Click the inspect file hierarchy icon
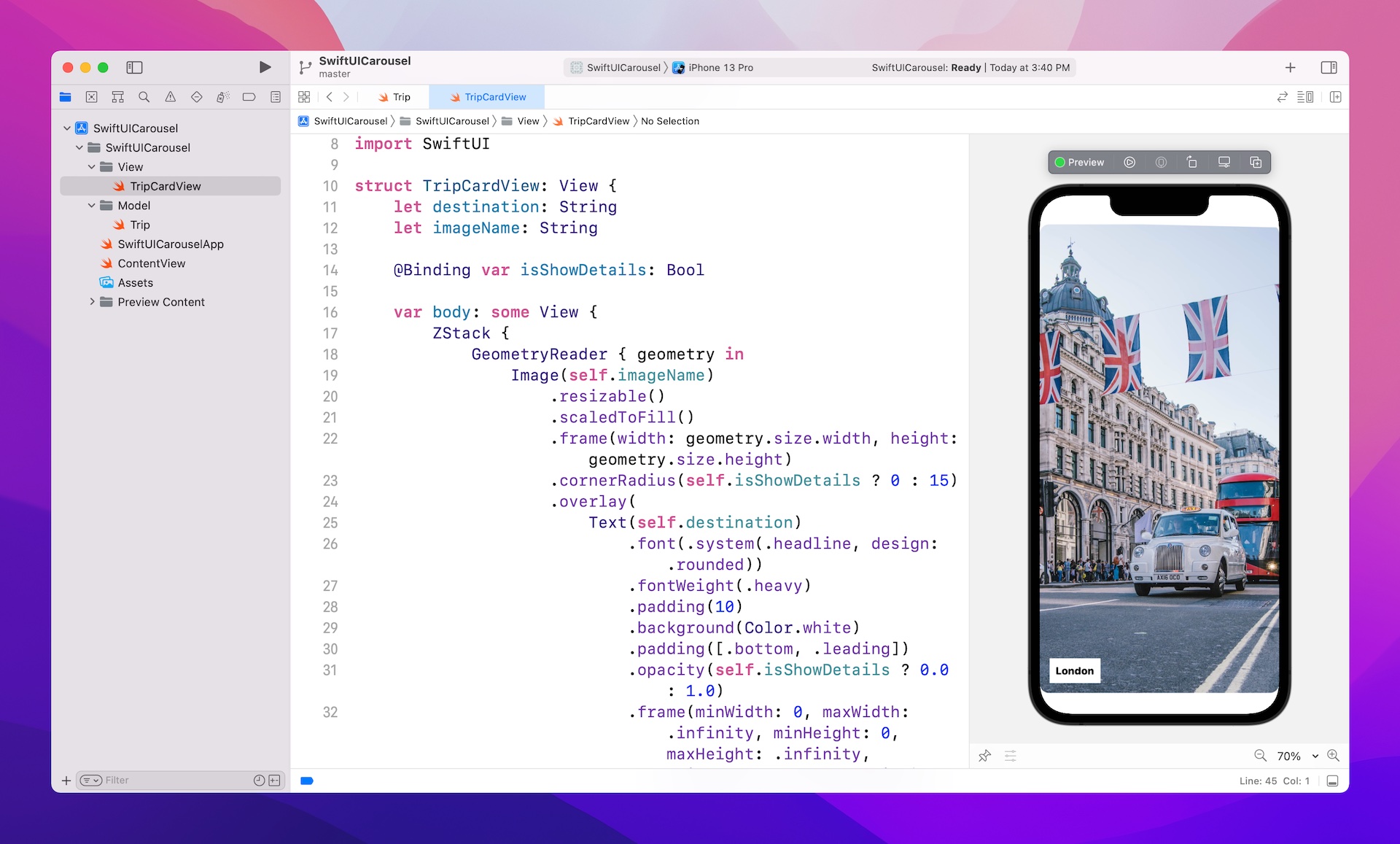 click(x=118, y=97)
